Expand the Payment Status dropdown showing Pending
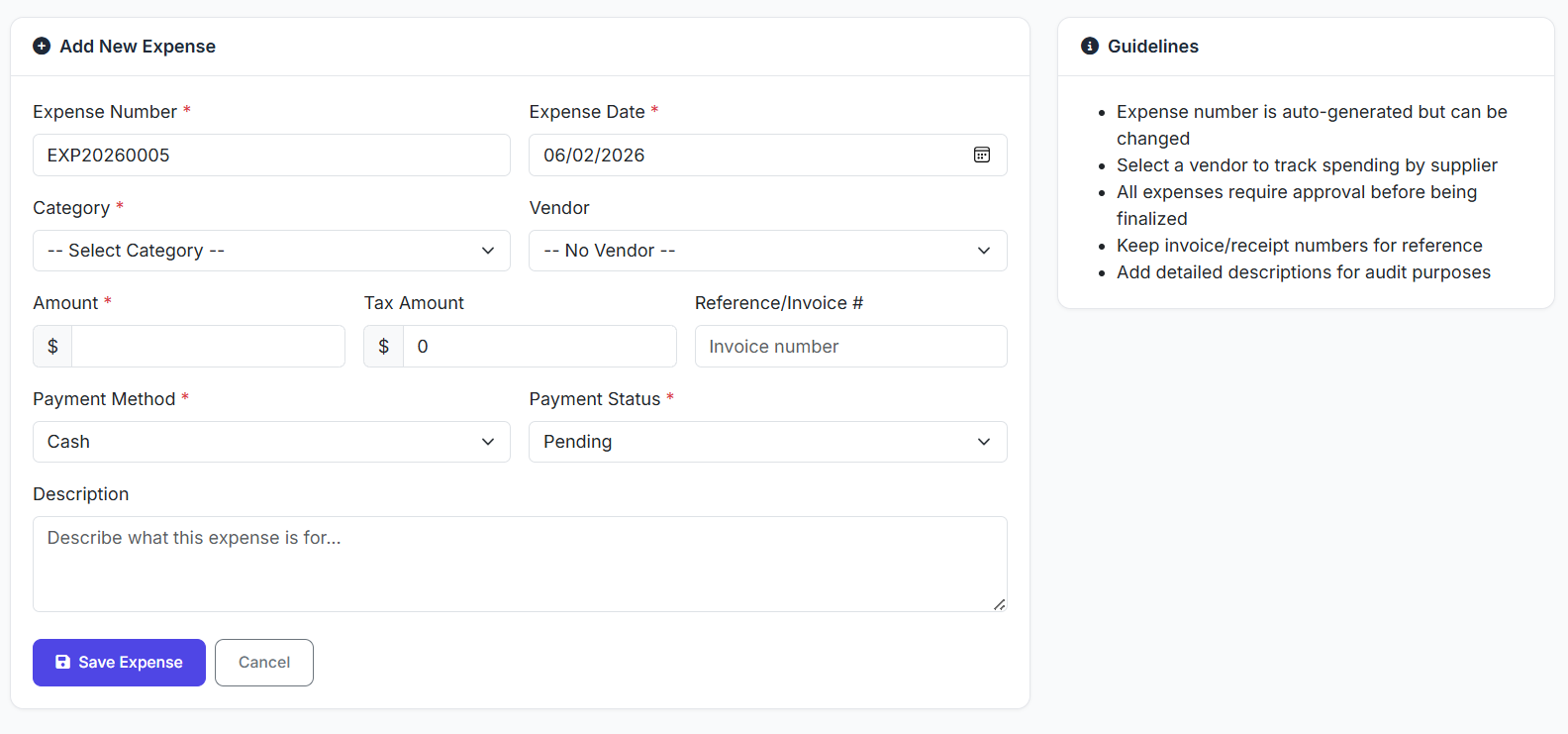1568x734 pixels. point(767,442)
